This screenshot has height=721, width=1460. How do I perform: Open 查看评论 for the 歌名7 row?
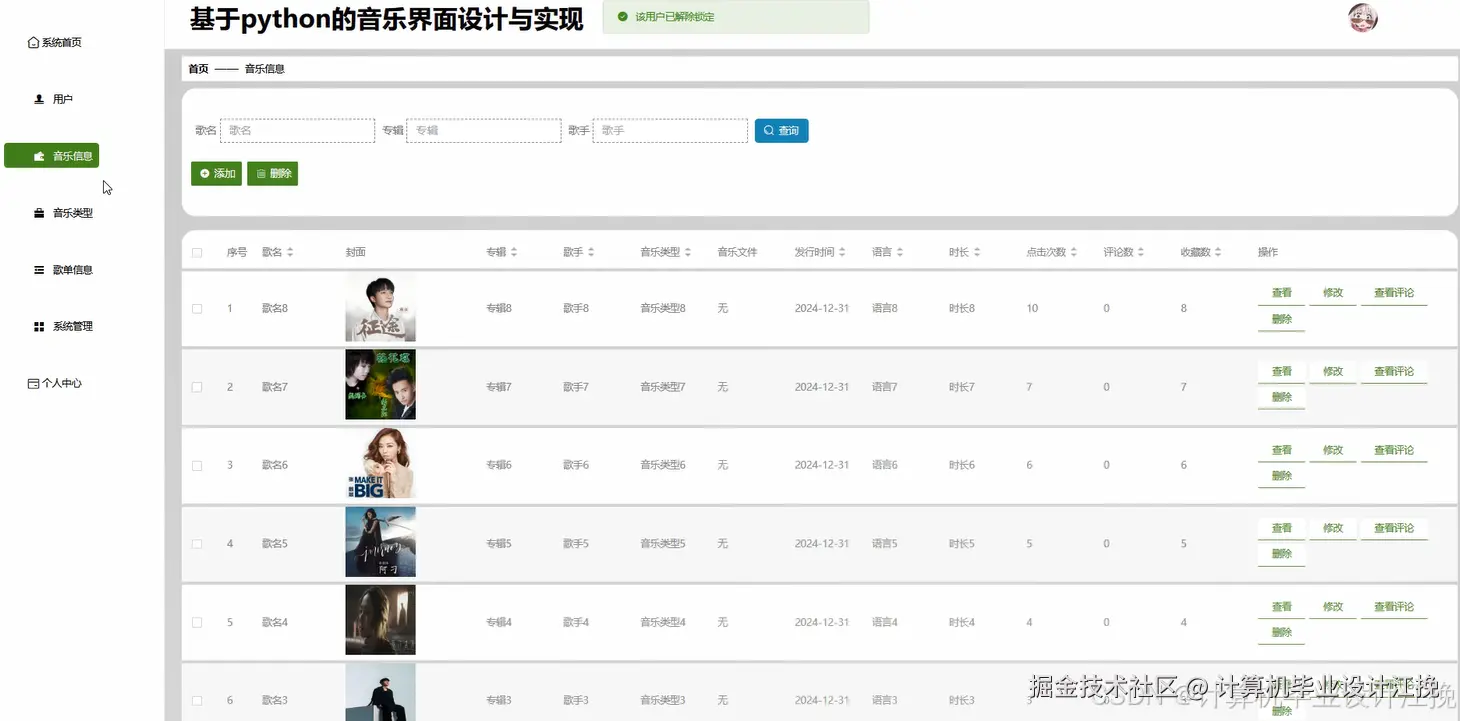(x=1393, y=371)
